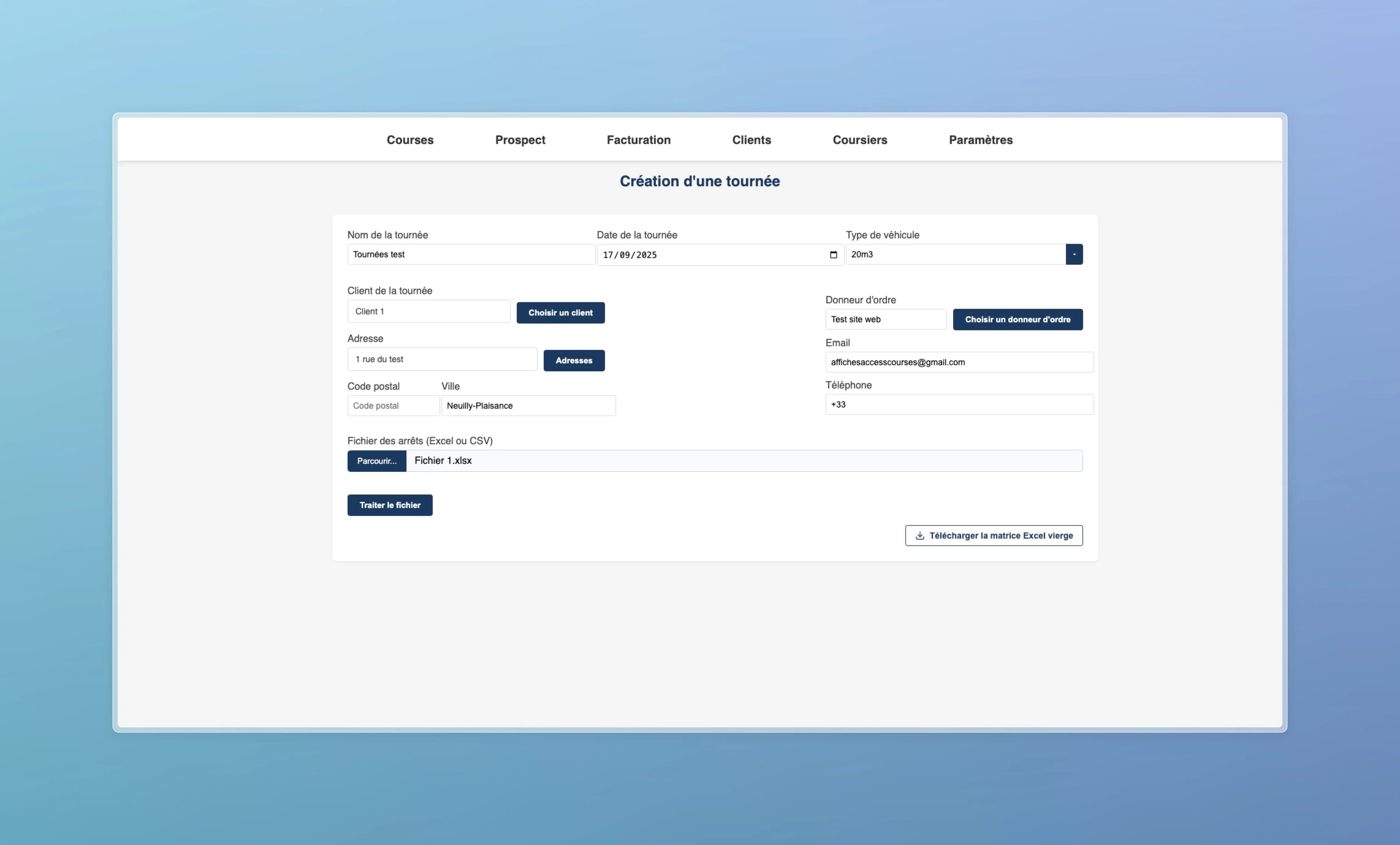The width and height of the screenshot is (1400, 845).
Task: Switch to the Facturation page
Action: (638, 140)
